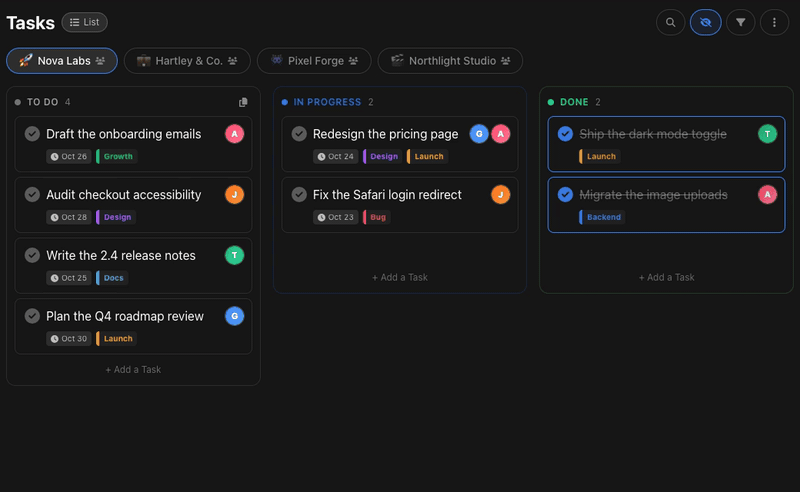Screen dimensions: 800x492
Task: Click the Oct 30 due date chip
Action: (69, 338)
